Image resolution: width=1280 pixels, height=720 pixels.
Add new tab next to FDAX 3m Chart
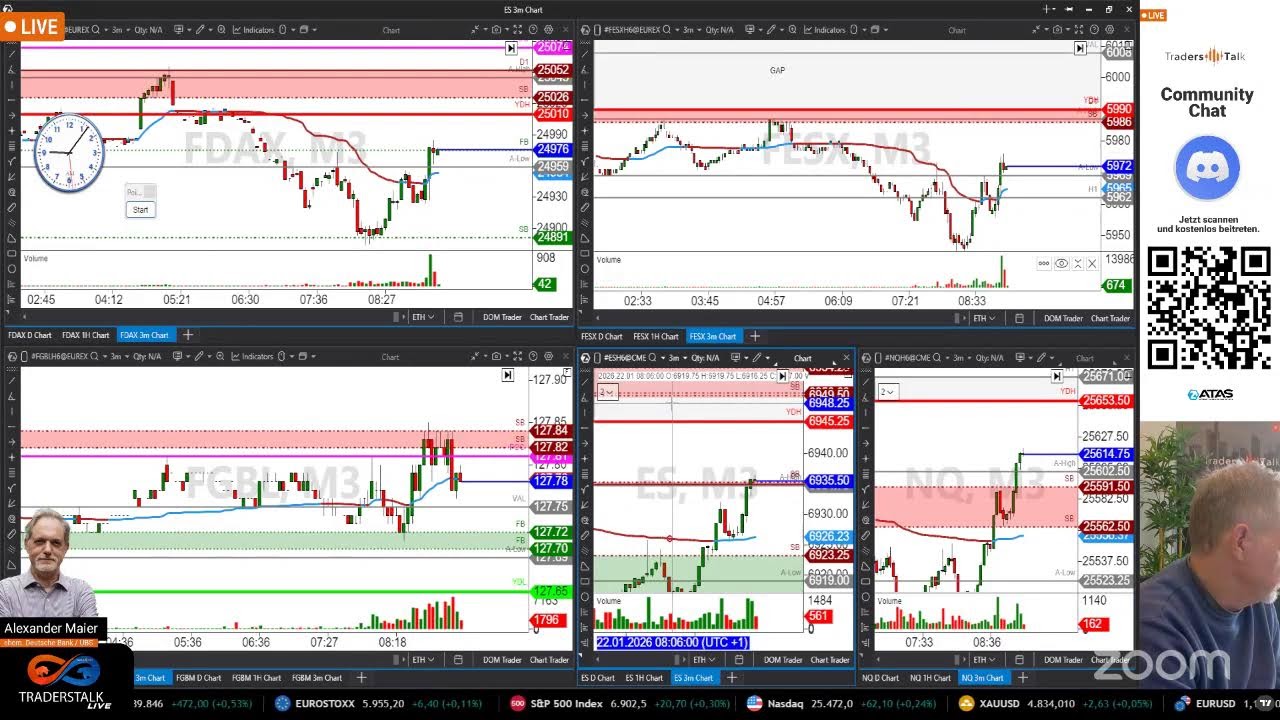187,335
